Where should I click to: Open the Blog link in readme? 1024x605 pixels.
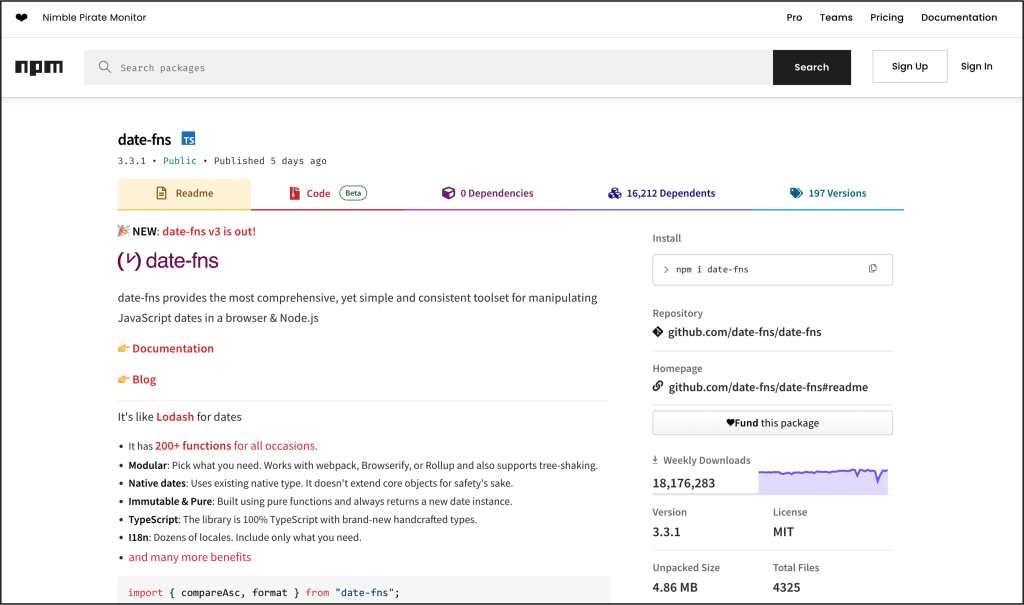(144, 380)
